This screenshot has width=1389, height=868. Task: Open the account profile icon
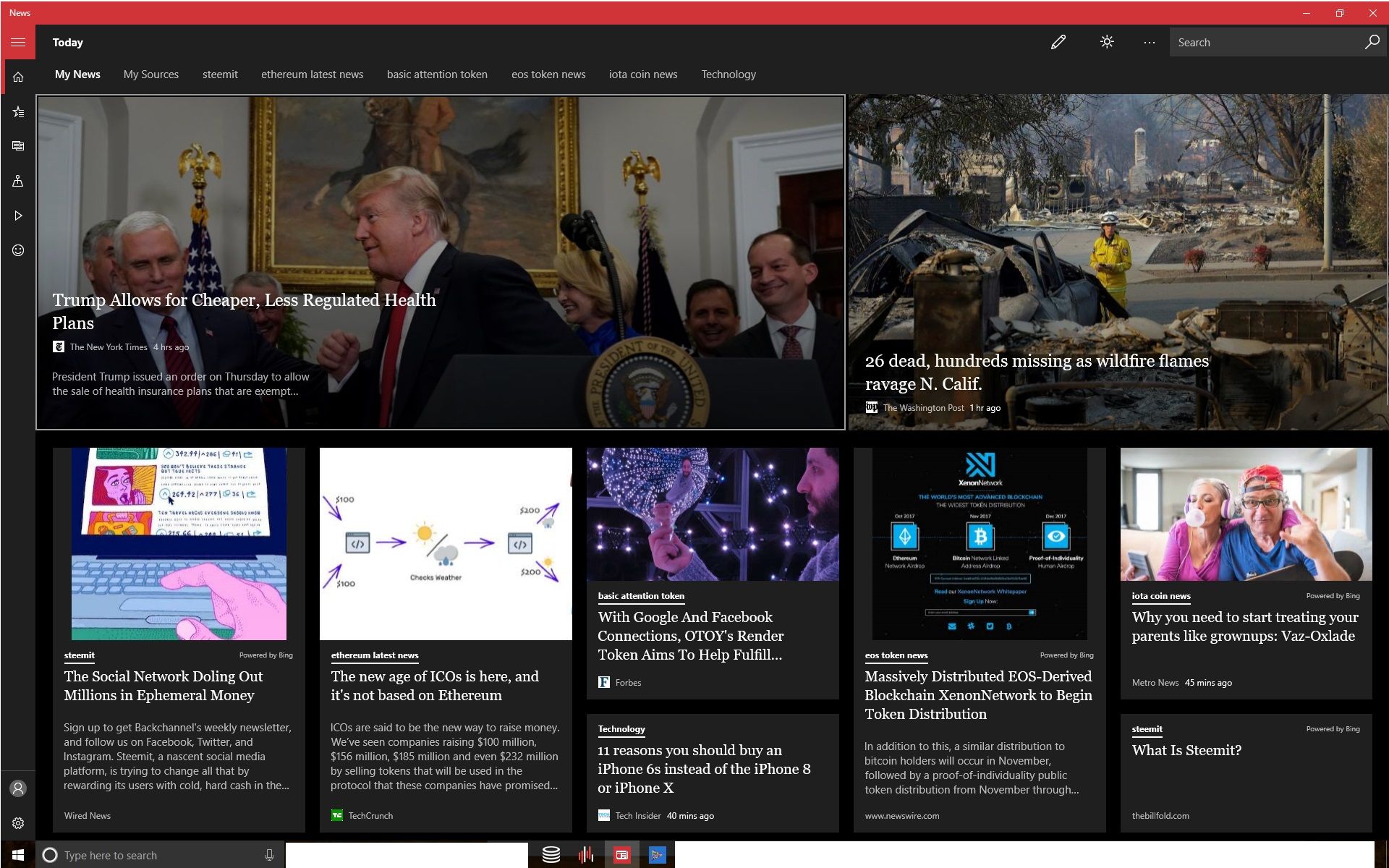pyautogui.click(x=18, y=788)
